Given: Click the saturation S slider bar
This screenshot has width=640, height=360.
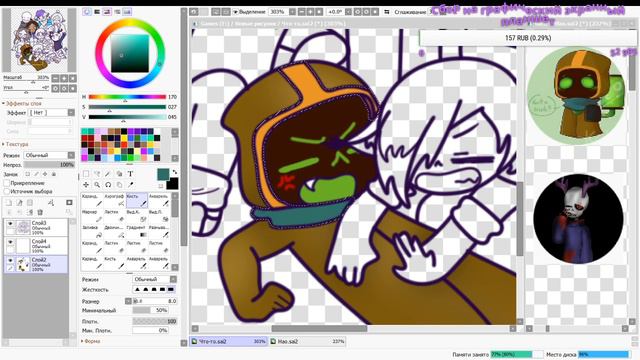Looking at the screenshot, I should 127,107.
